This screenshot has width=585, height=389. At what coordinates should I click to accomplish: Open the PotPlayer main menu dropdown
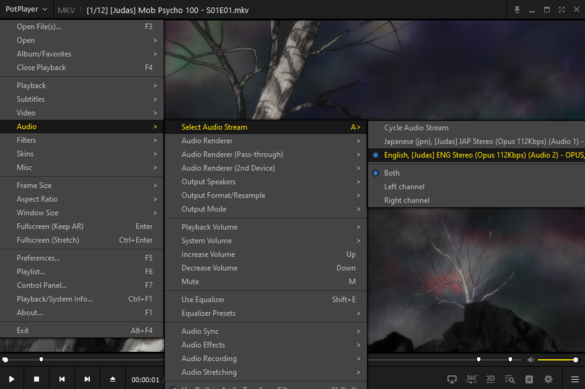(26, 9)
